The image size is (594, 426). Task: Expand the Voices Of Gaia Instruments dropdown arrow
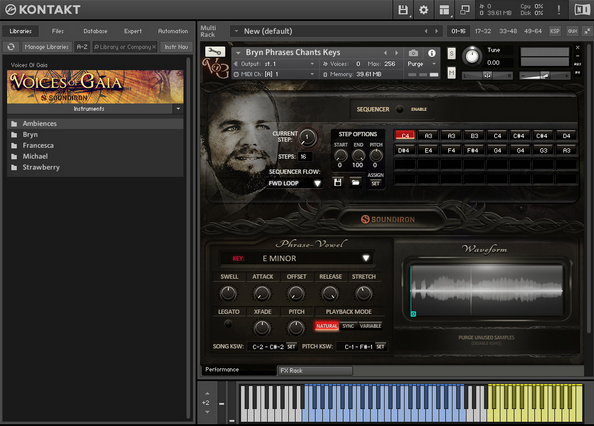178,109
